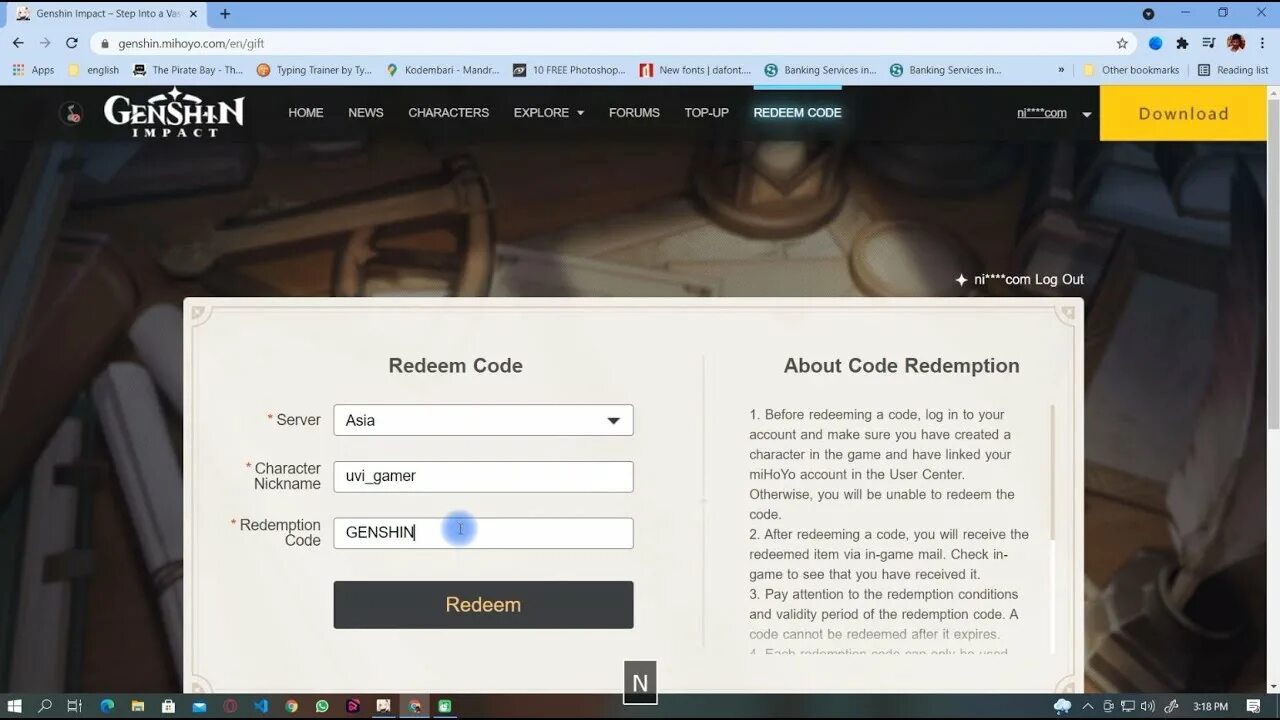Open Chrome media control icon
Viewport: 1280px width, 720px height.
pos(1209,43)
